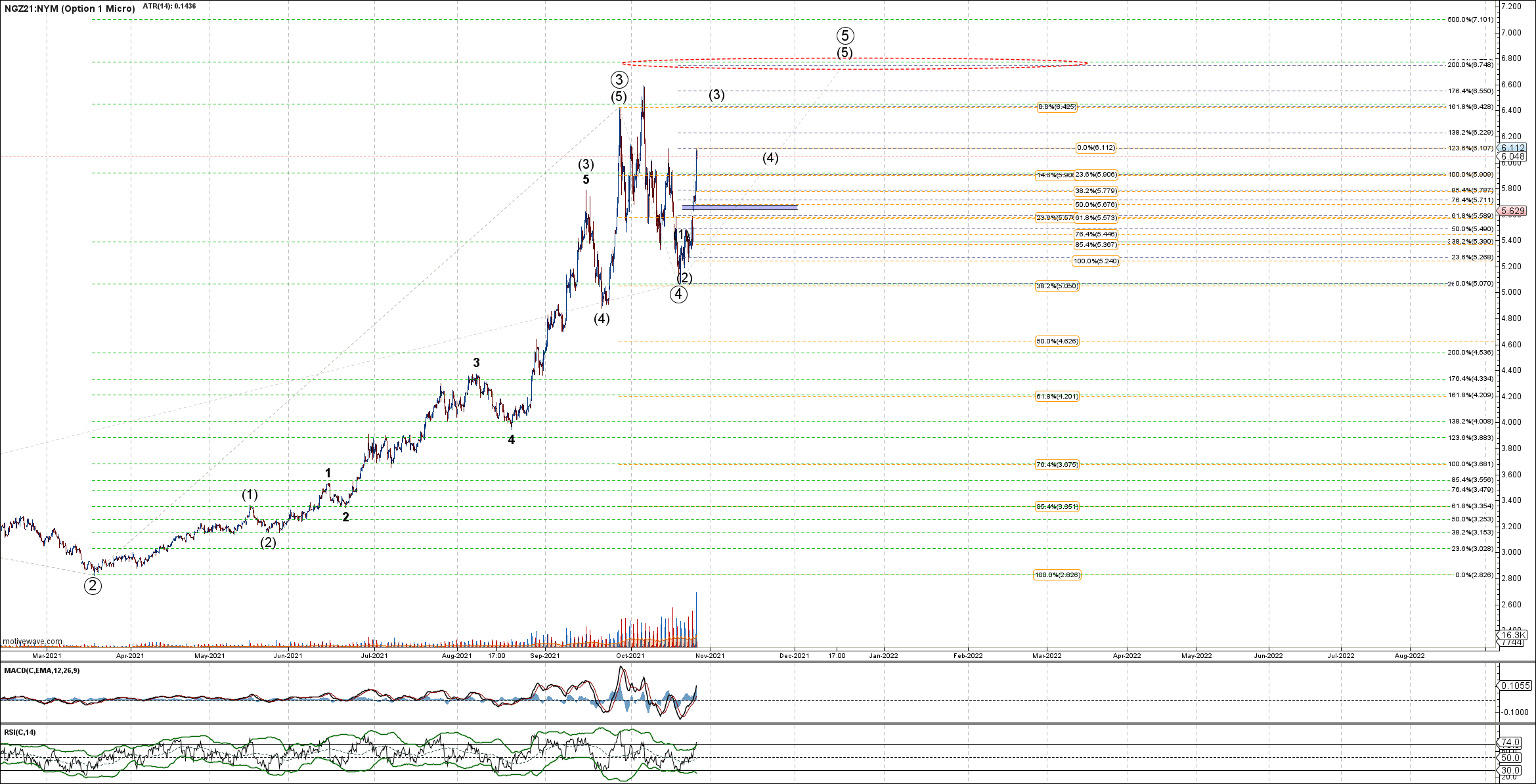Select the RSI(C,14) study label
Image resolution: width=1536 pixels, height=784 pixels.
(20, 732)
